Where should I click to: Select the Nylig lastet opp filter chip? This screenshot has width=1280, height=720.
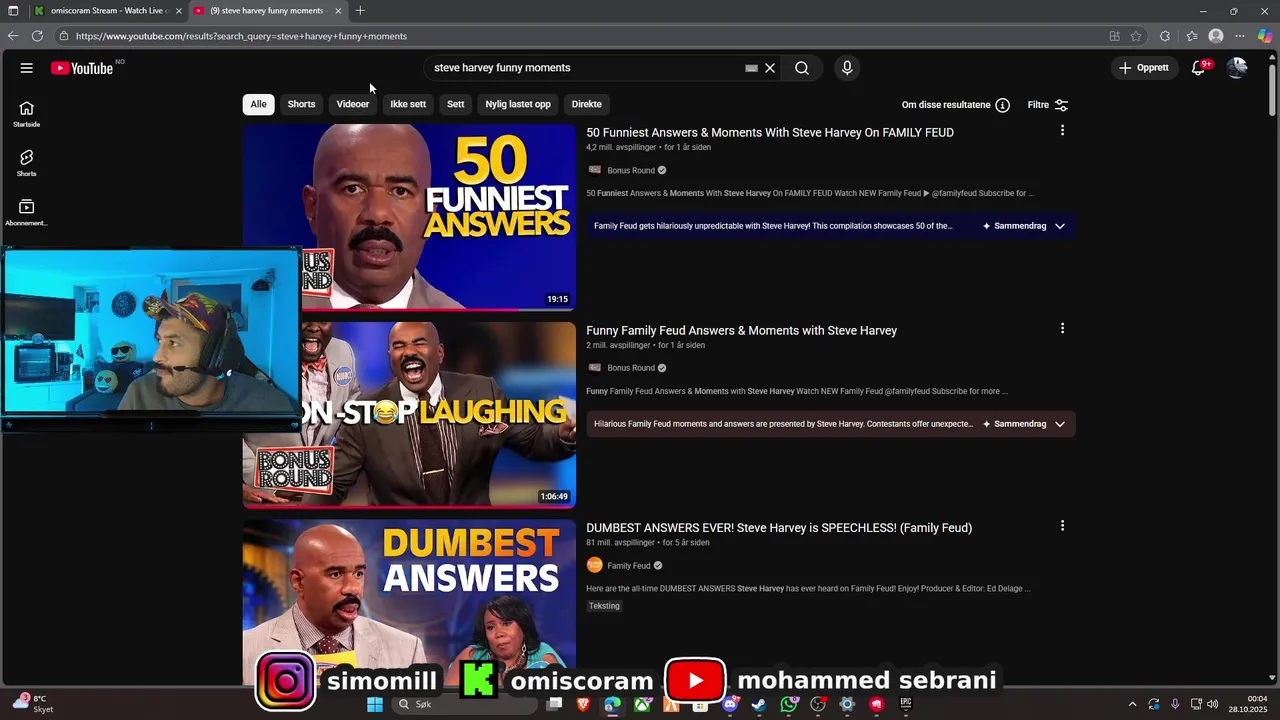[518, 104]
